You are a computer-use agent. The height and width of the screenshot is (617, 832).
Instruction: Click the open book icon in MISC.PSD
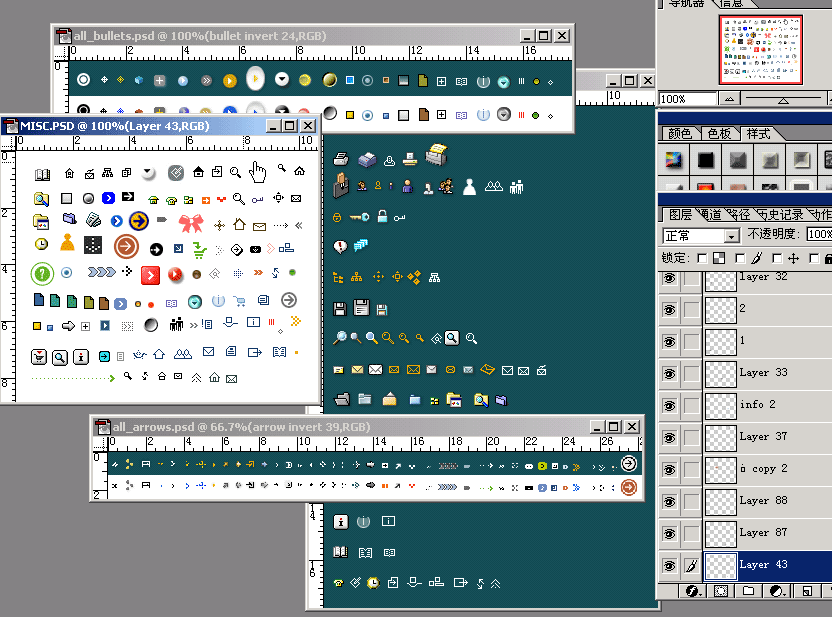42,175
